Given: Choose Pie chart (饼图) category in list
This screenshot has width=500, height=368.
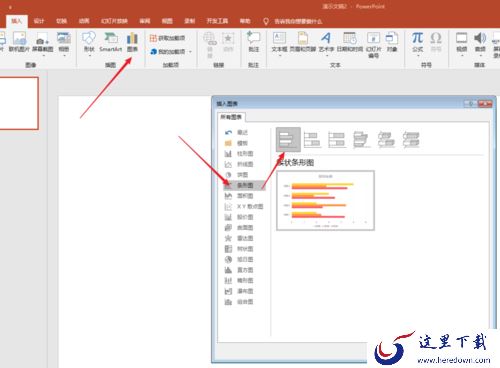Looking at the screenshot, I should [242, 175].
